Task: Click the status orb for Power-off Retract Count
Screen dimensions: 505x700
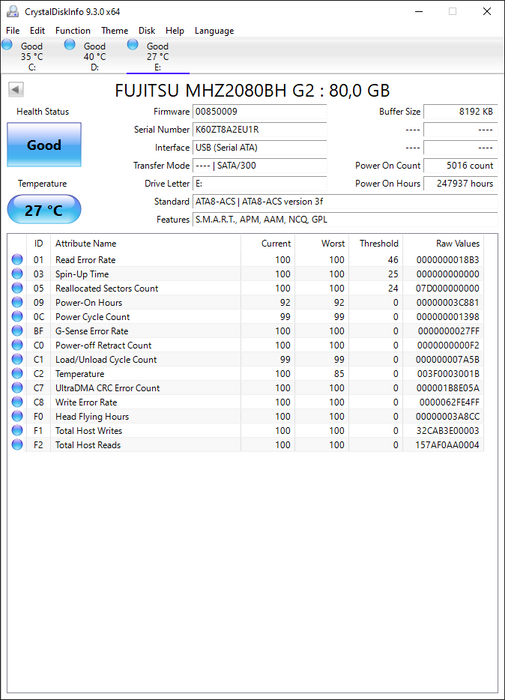Action: 17,345
